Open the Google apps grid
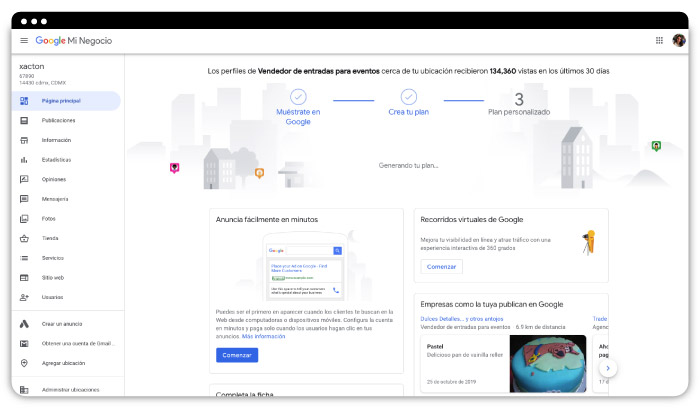700x408 pixels. click(x=659, y=41)
